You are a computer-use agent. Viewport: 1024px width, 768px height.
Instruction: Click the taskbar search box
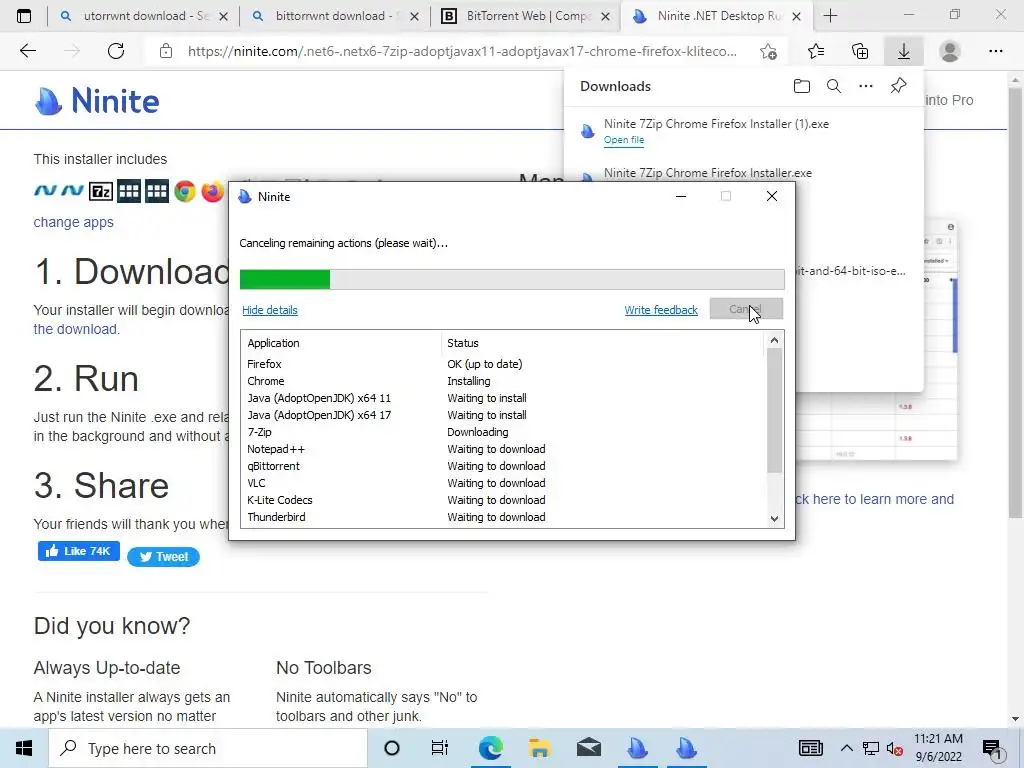(208, 748)
